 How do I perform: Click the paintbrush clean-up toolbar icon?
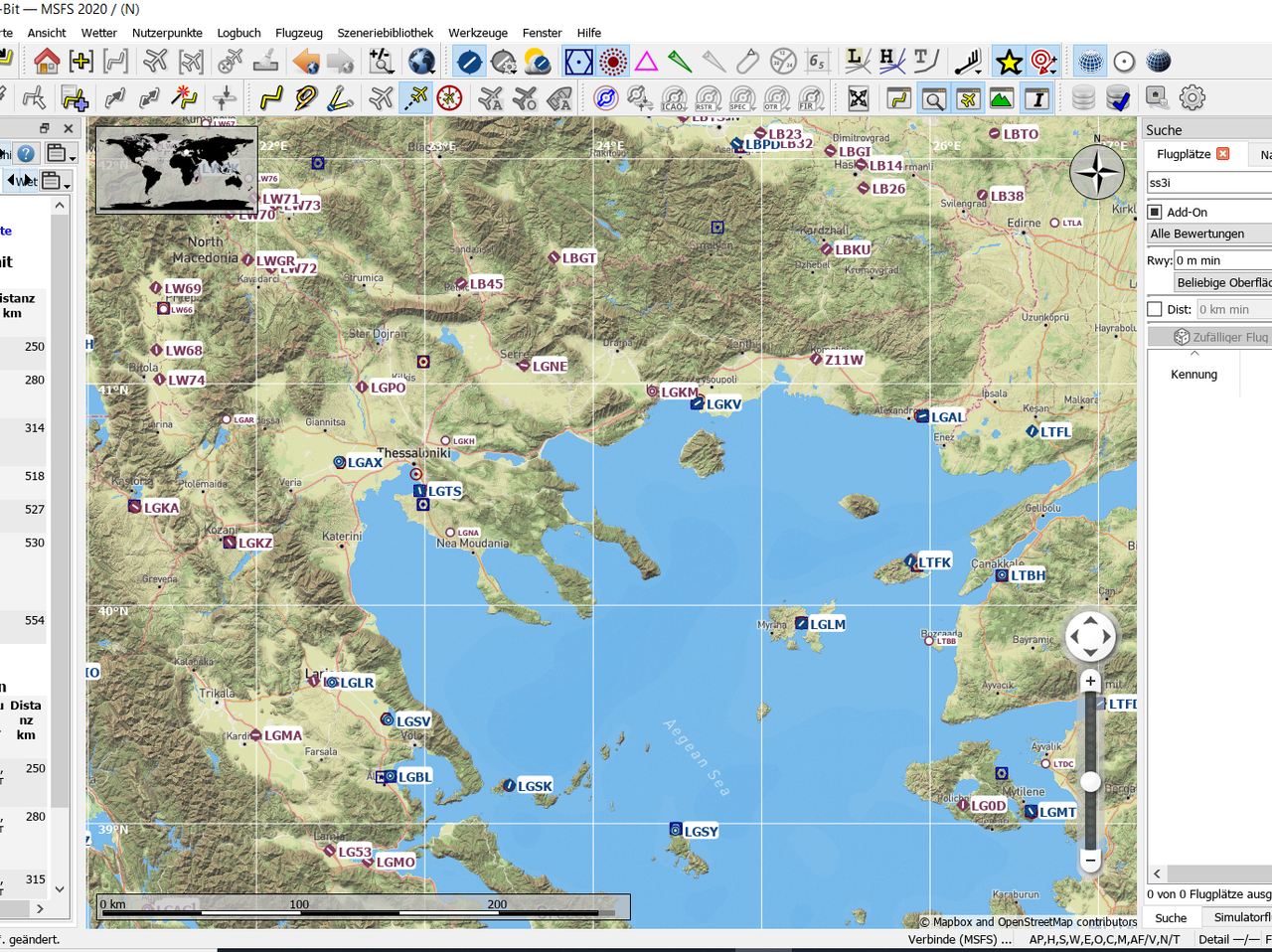265,62
